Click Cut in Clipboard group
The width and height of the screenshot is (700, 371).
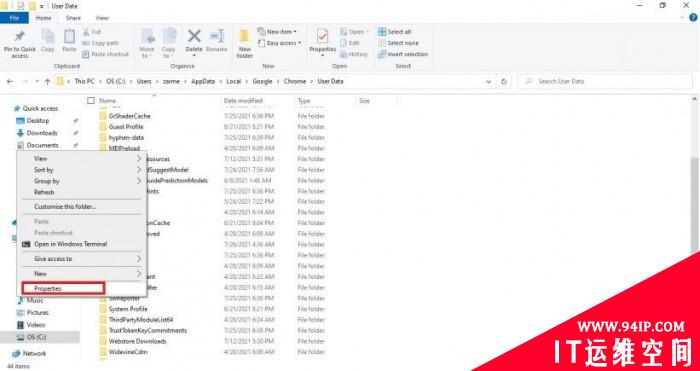click(x=92, y=32)
